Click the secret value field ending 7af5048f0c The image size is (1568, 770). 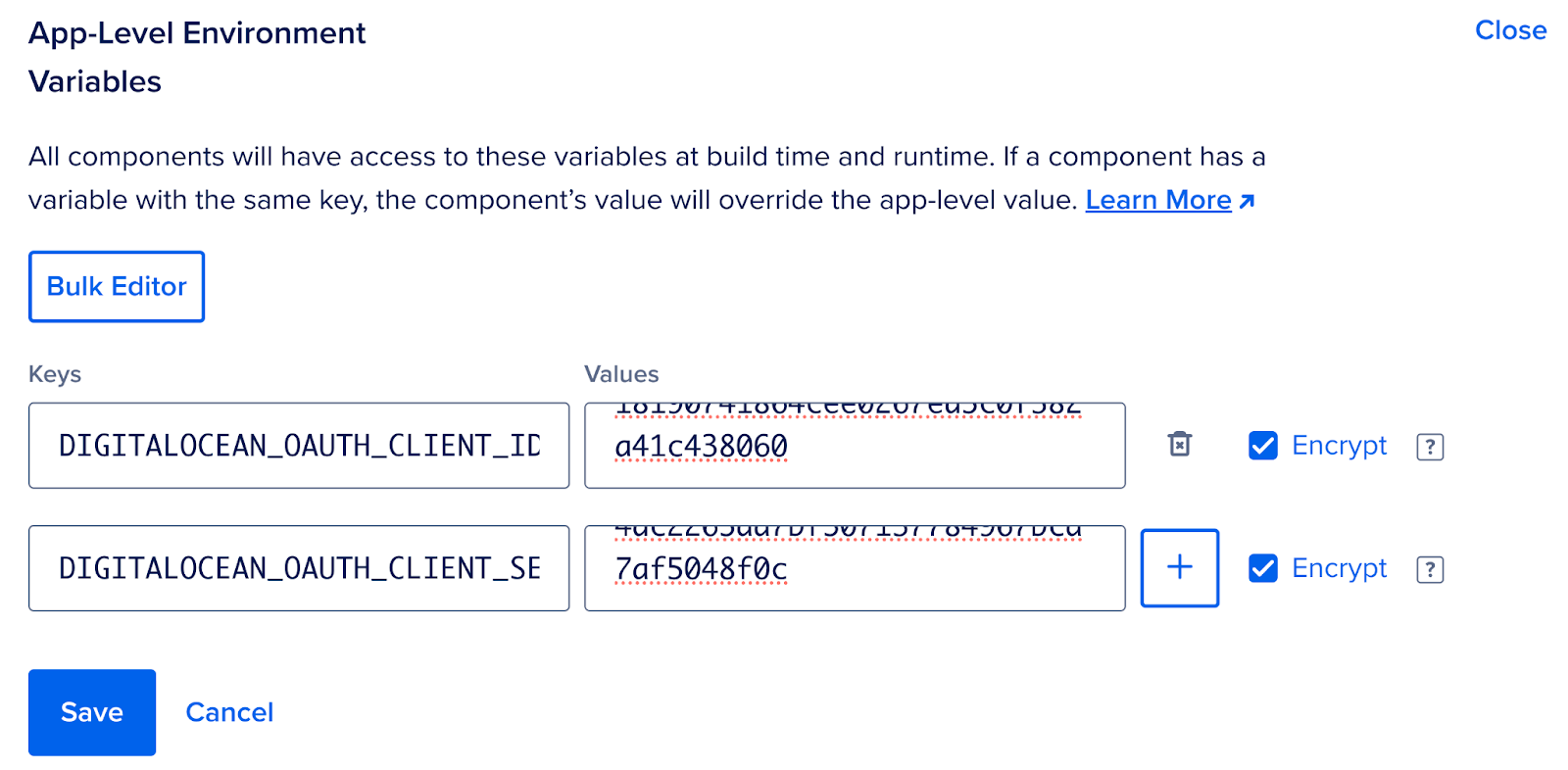click(x=854, y=568)
